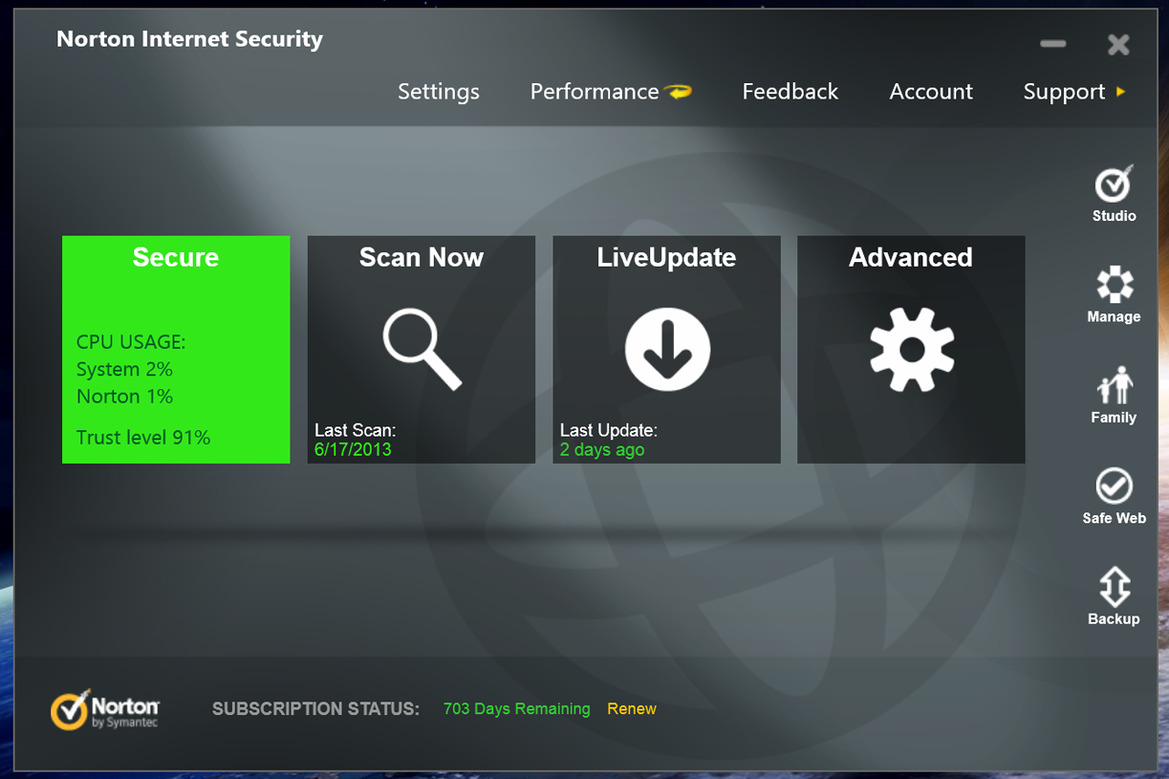The height and width of the screenshot is (779, 1169).
Task: Open the Settings menu
Action: pyautogui.click(x=438, y=92)
